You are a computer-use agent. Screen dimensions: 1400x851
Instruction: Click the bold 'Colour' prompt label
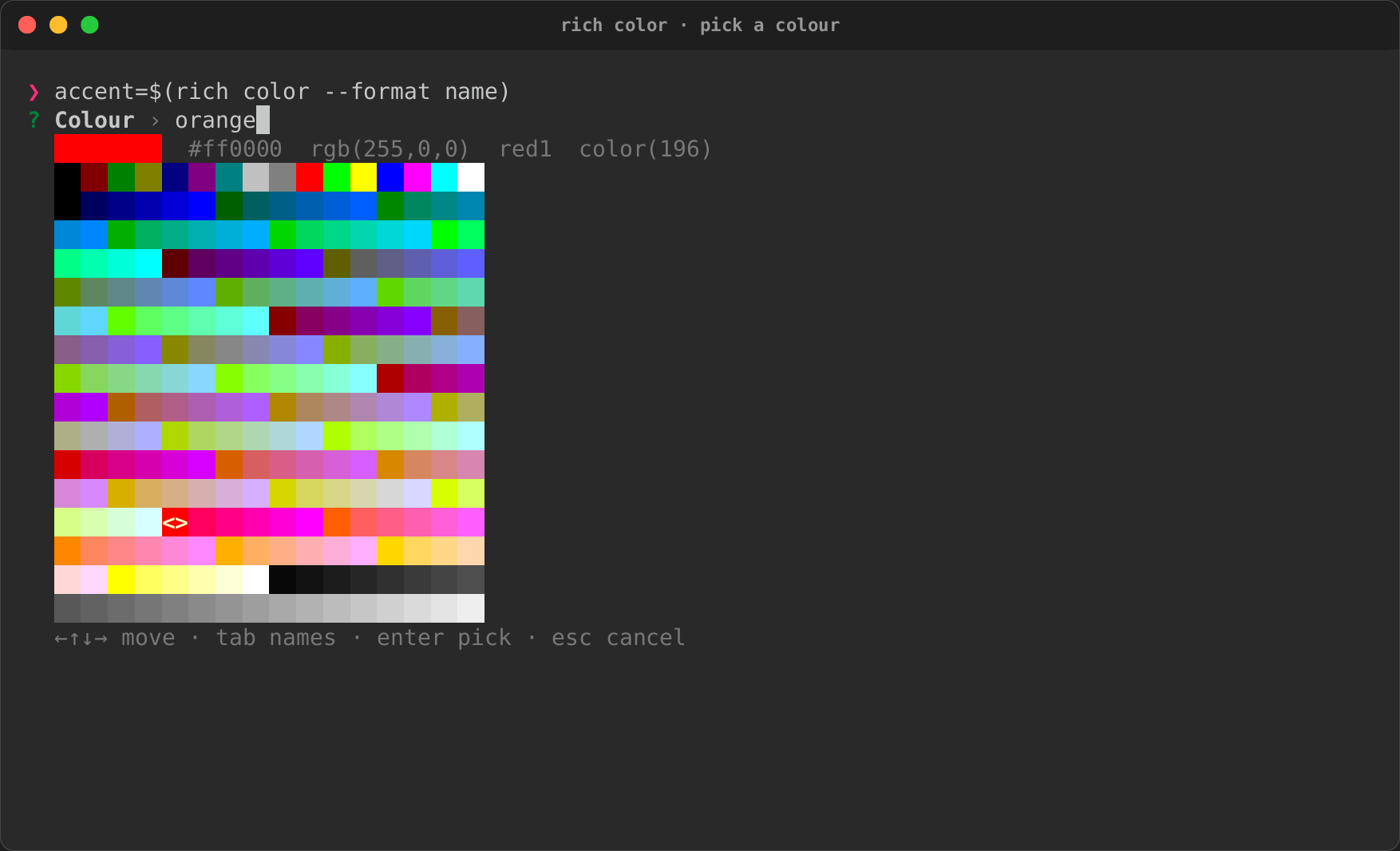[94, 121]
